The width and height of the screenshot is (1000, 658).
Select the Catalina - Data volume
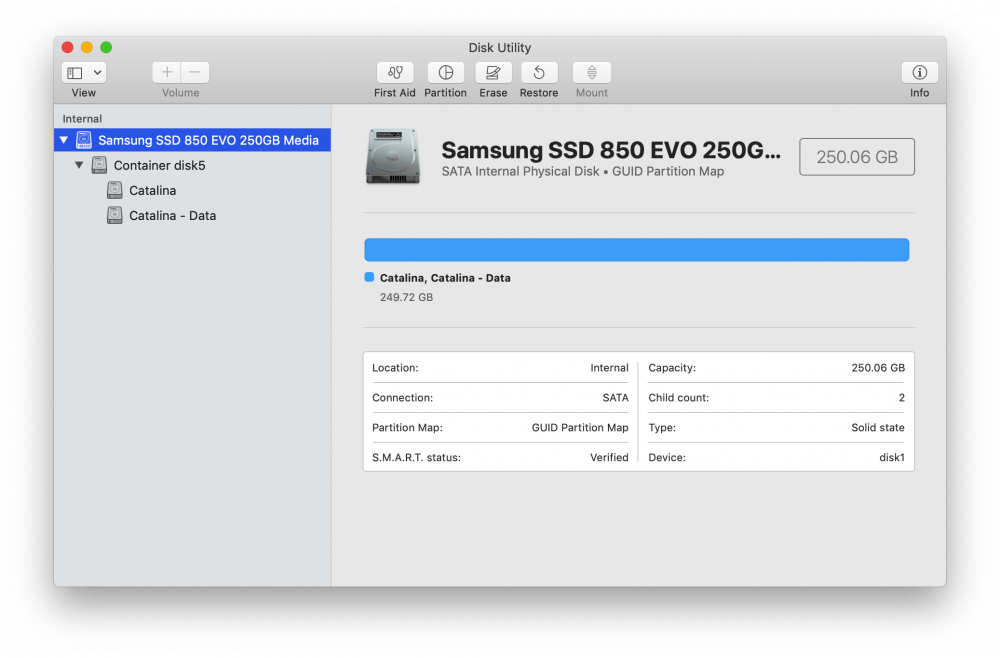tap(193, 216)
